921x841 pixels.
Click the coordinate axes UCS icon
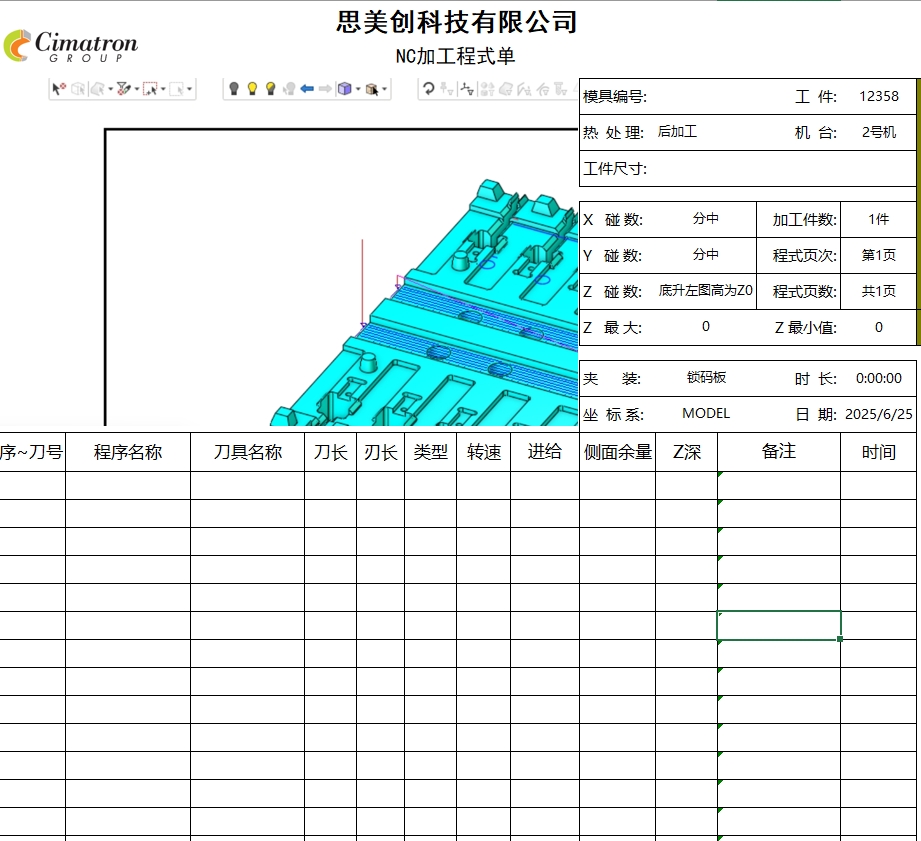467,89
